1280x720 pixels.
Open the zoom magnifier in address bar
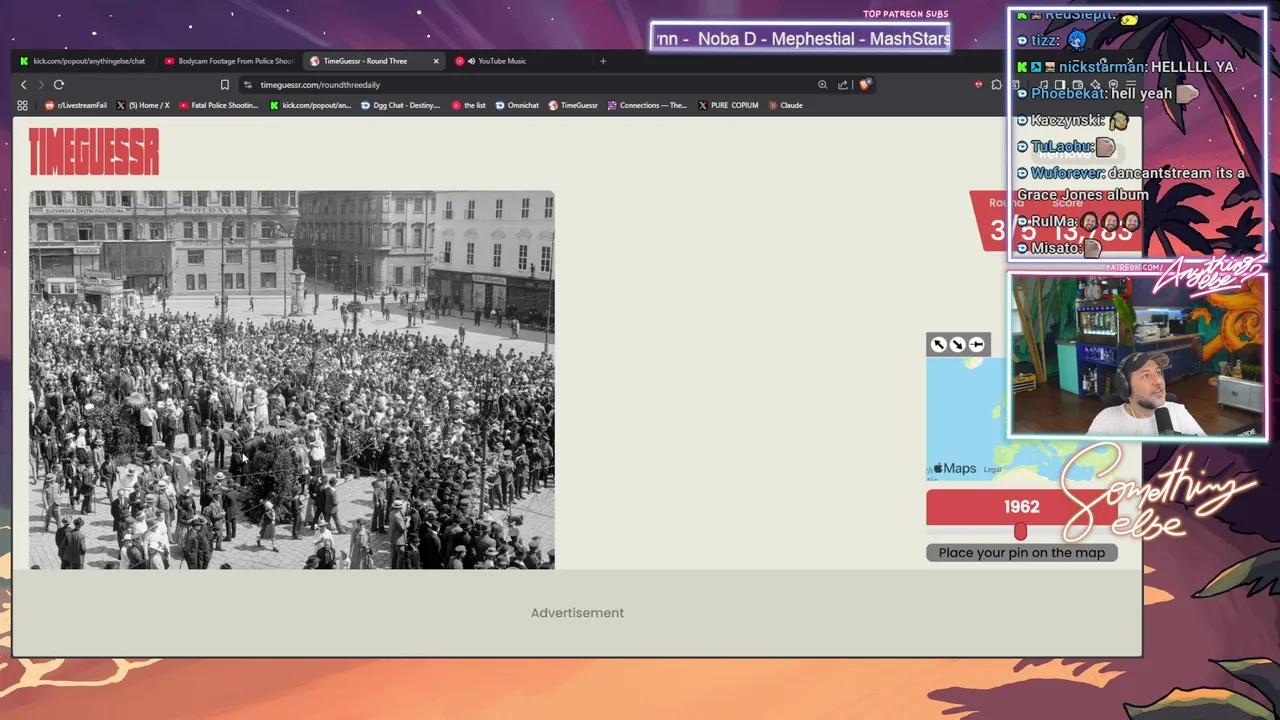(x=822, y=85)
